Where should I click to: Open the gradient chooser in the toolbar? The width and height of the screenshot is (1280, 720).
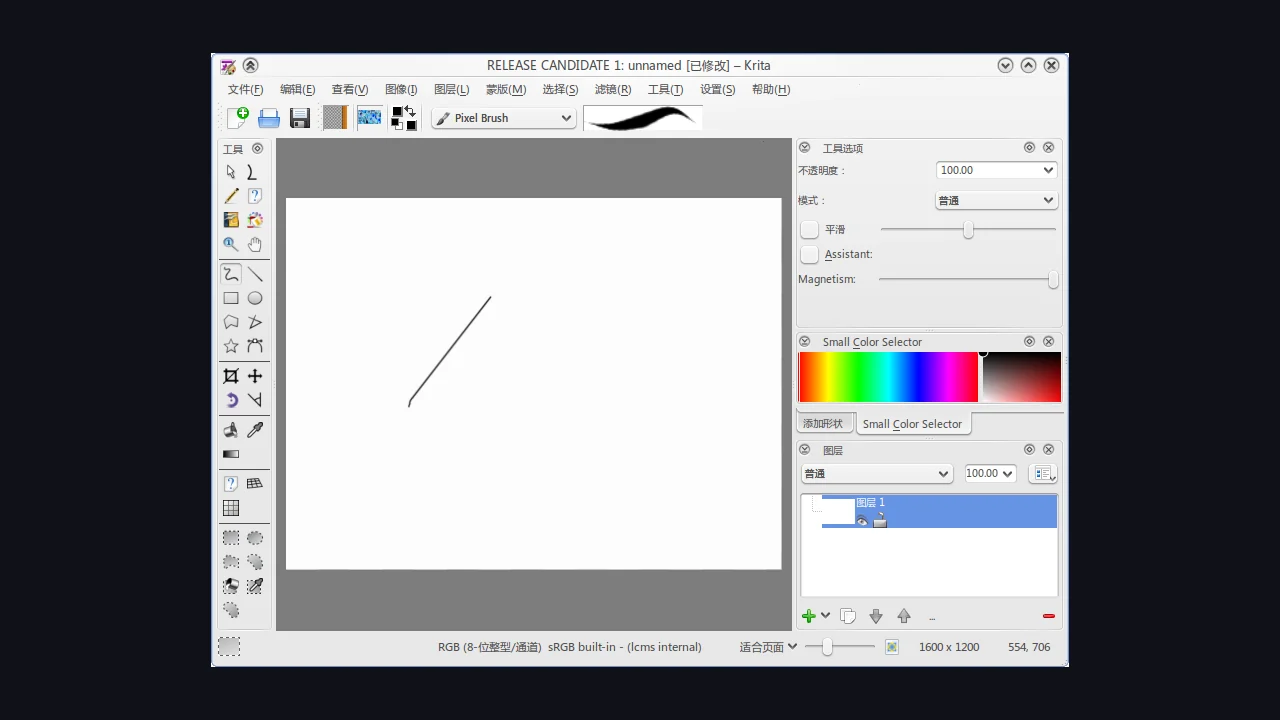(335, 118)
